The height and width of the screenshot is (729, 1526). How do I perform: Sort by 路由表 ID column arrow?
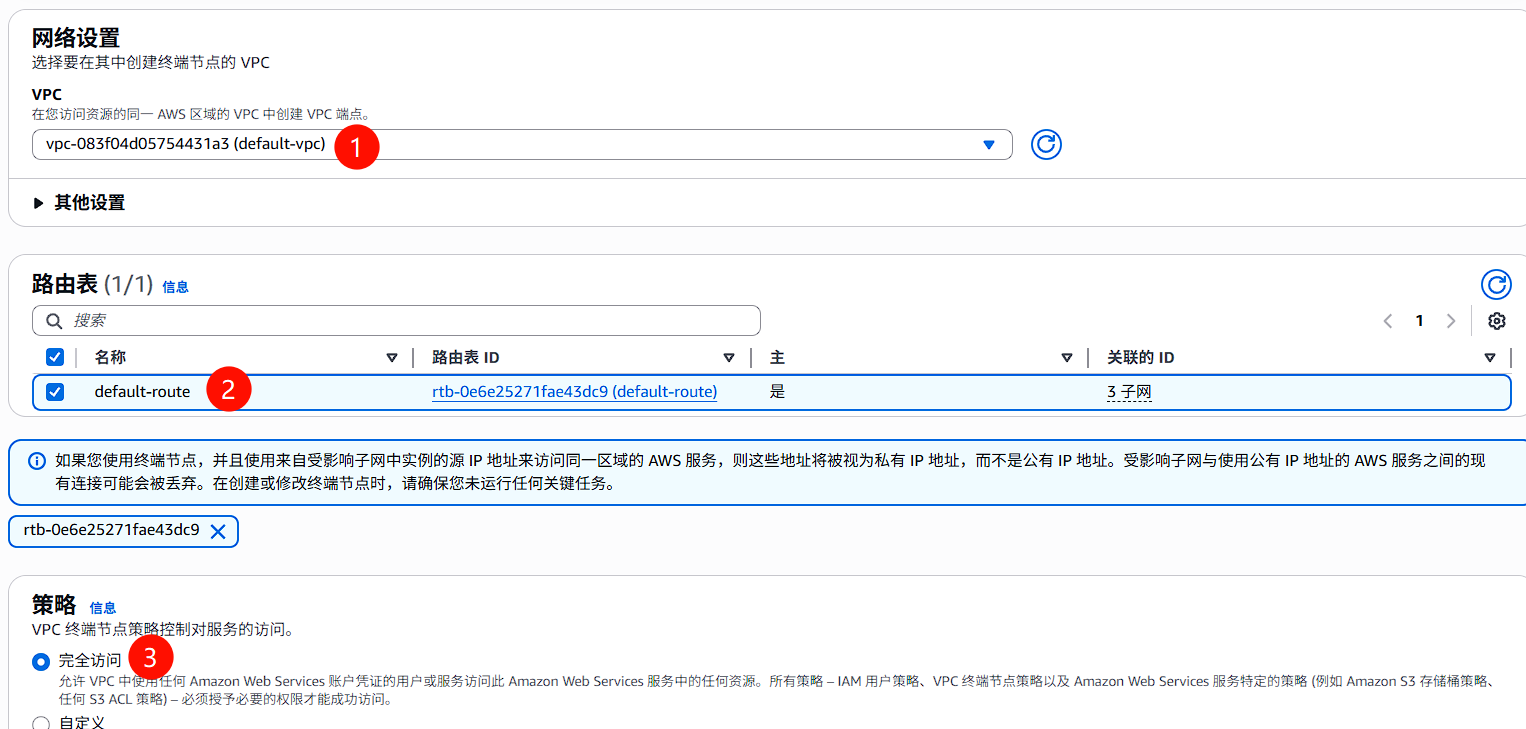(x=729, y=358)
